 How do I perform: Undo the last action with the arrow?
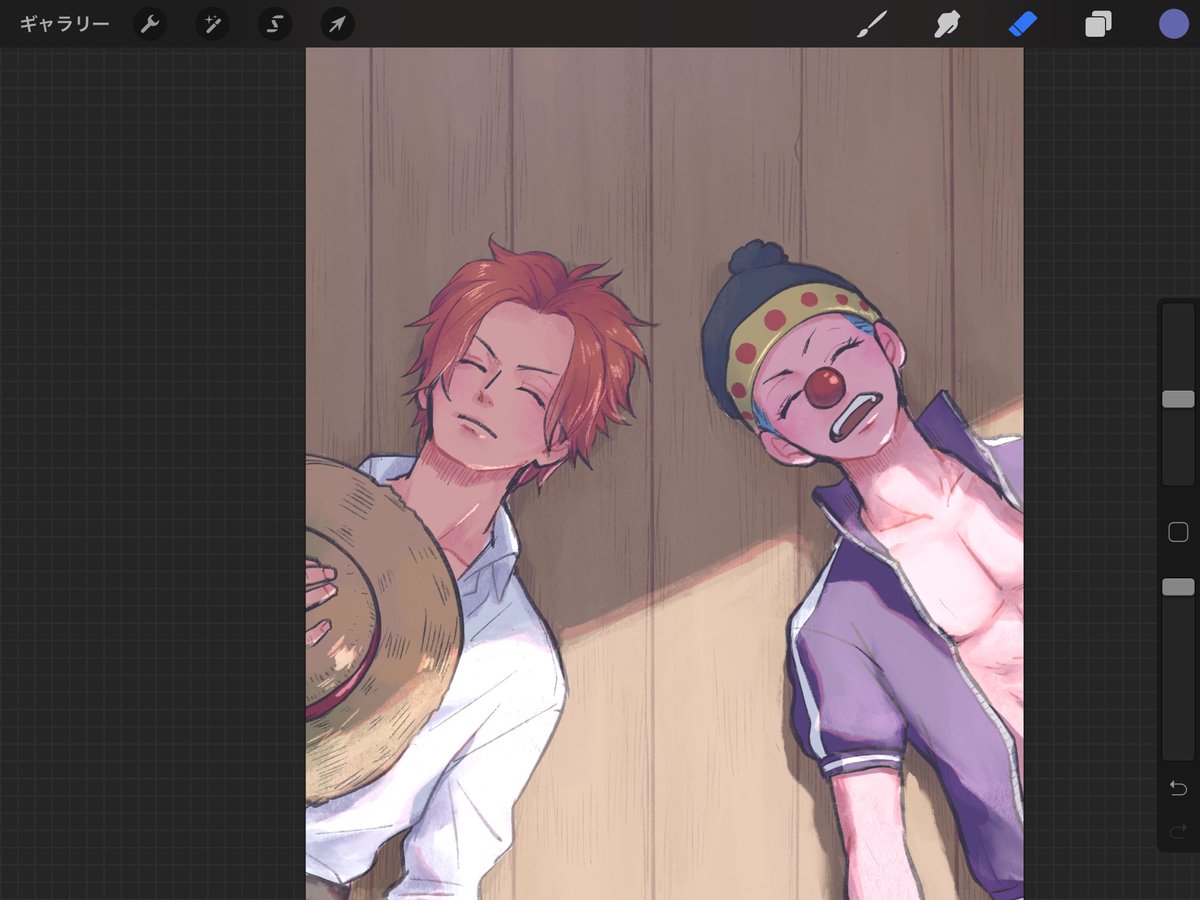pyautogui.click(x=1178, y=789)
